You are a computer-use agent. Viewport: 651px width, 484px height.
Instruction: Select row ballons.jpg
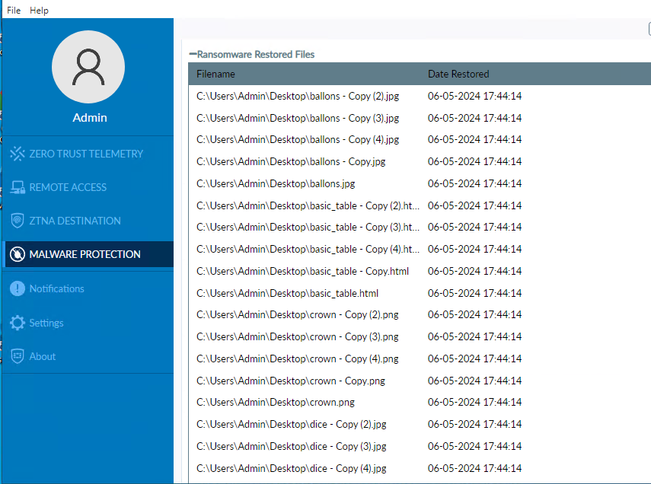pos(419,183)
